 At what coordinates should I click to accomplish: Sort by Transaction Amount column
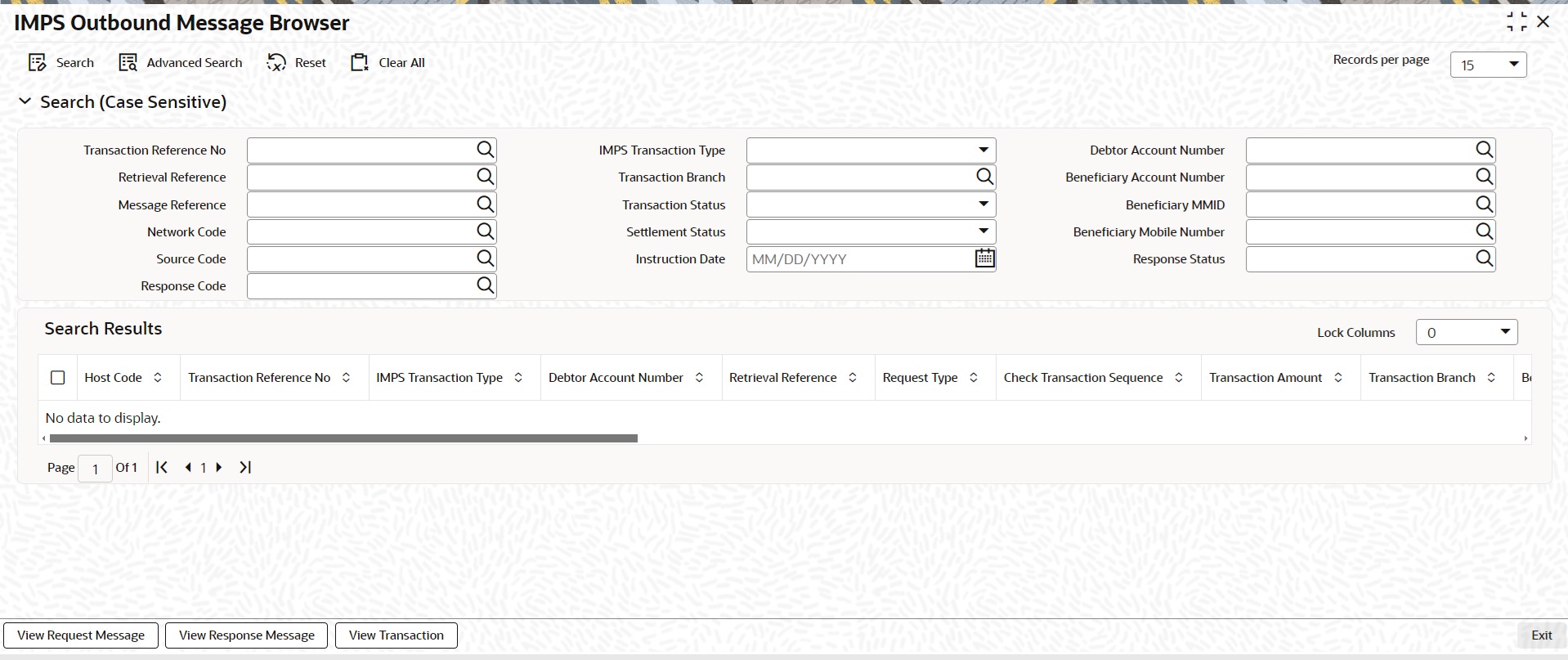click(1338, 378)
